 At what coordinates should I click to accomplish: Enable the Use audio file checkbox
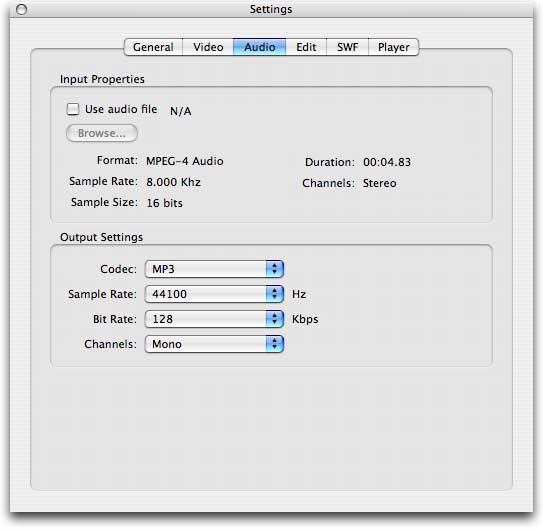(x=73, y=109)
